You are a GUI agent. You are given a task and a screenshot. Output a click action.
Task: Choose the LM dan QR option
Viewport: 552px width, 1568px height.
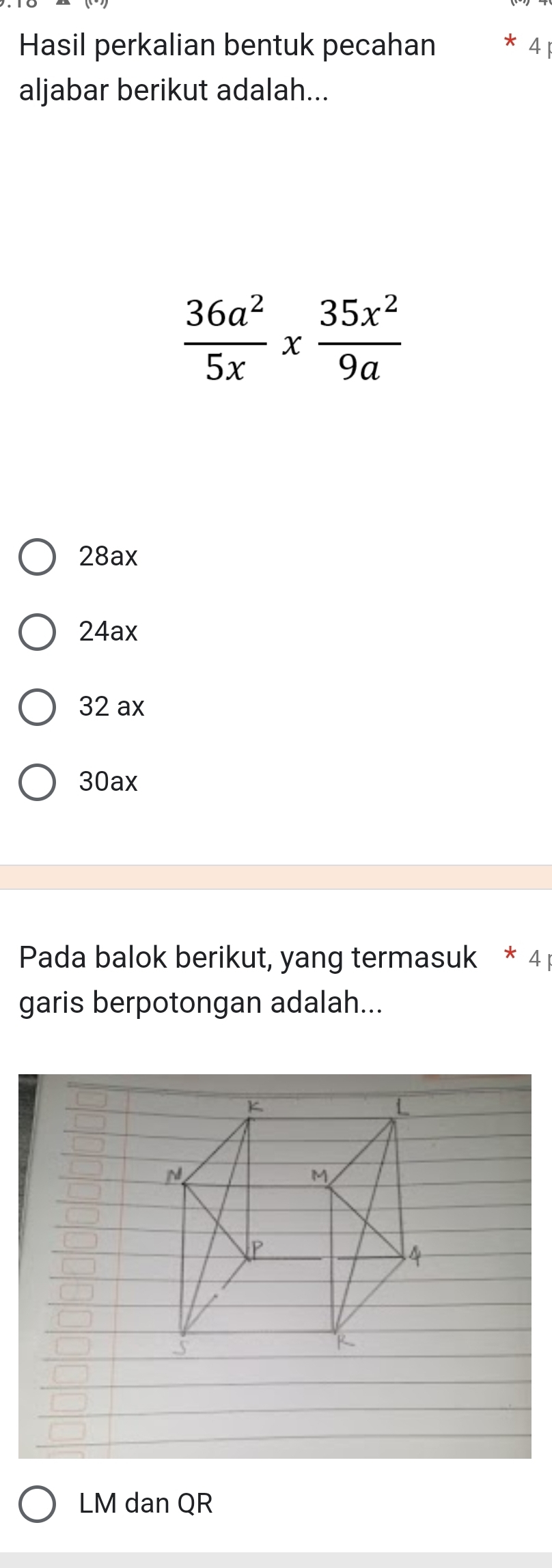(x=37, y=1504)
